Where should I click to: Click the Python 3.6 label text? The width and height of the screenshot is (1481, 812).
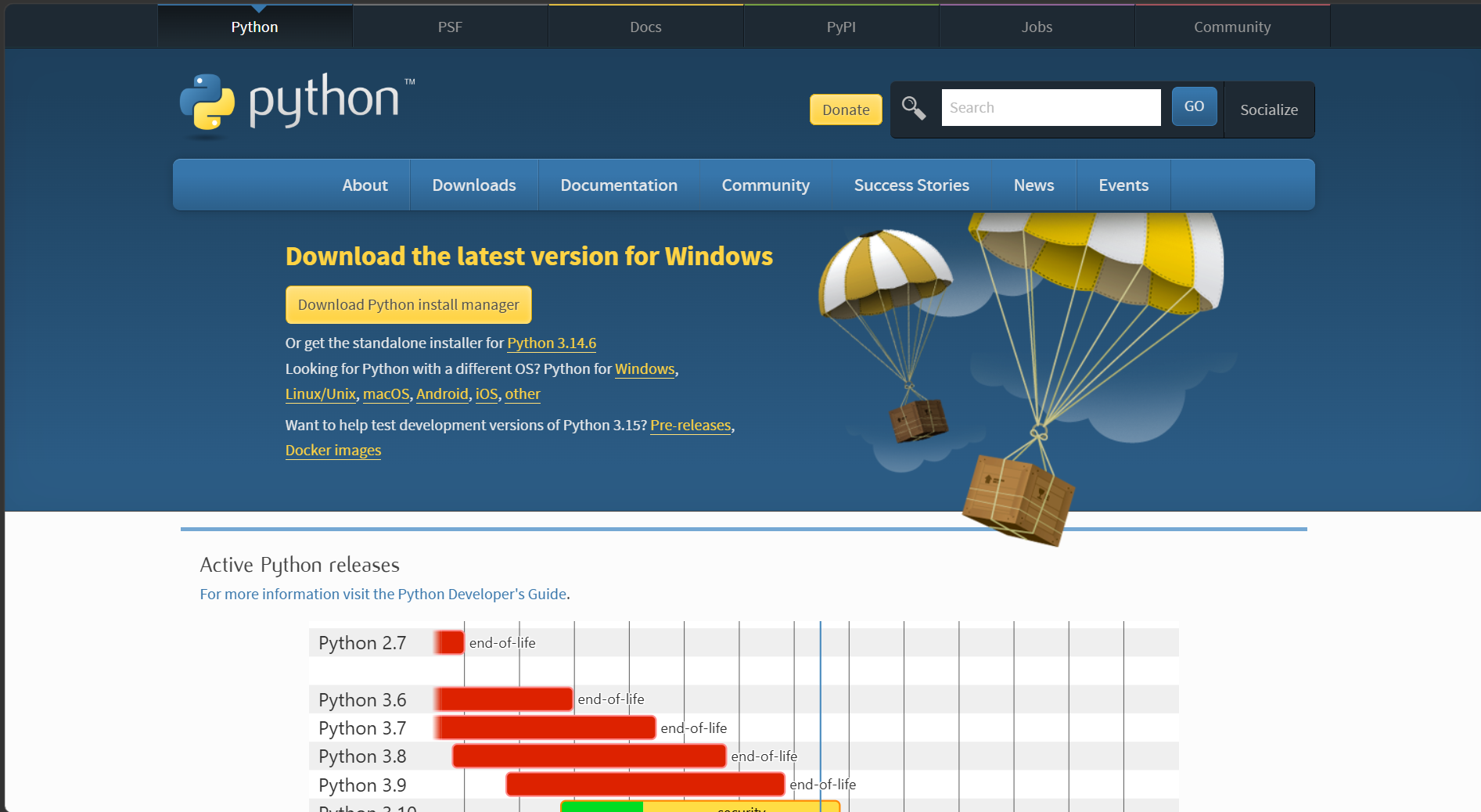(x=362, y=699)
